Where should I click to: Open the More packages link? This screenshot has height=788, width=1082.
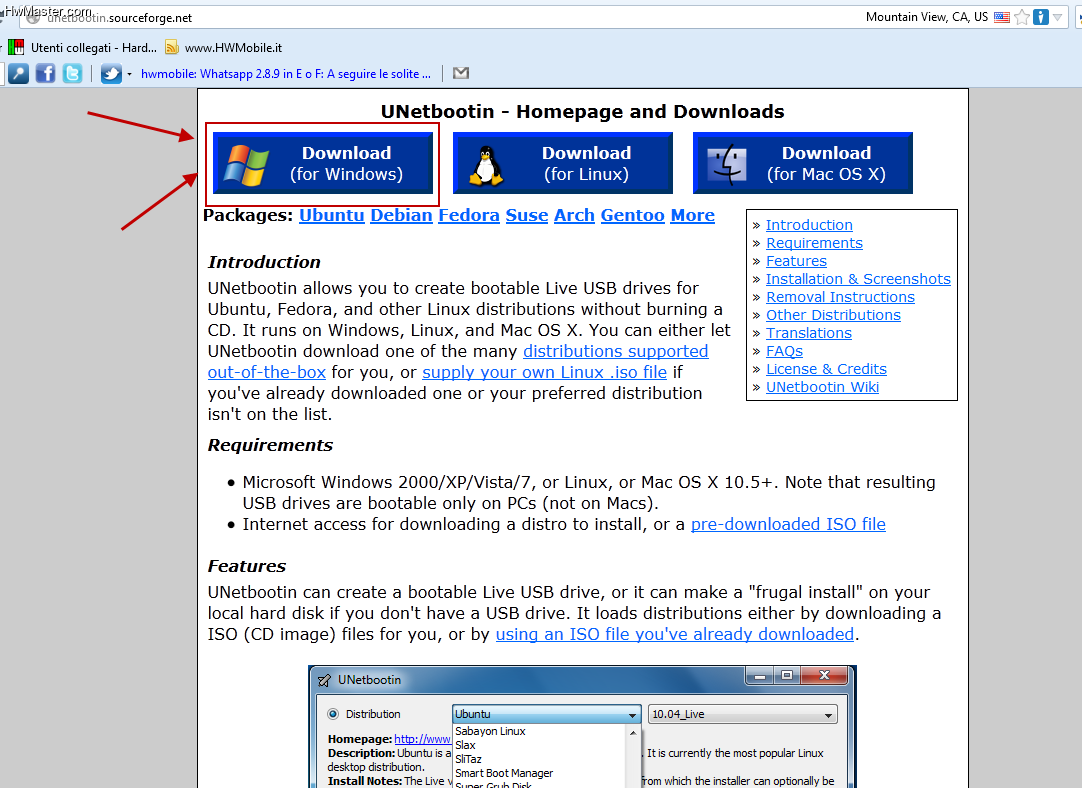[x=693, y=215]
